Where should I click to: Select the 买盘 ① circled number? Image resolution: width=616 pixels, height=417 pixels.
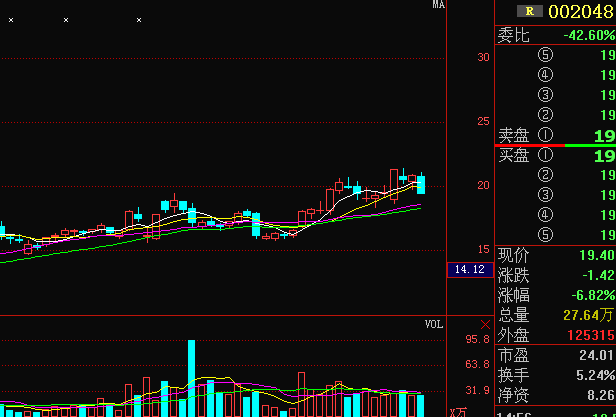(545, 155)
